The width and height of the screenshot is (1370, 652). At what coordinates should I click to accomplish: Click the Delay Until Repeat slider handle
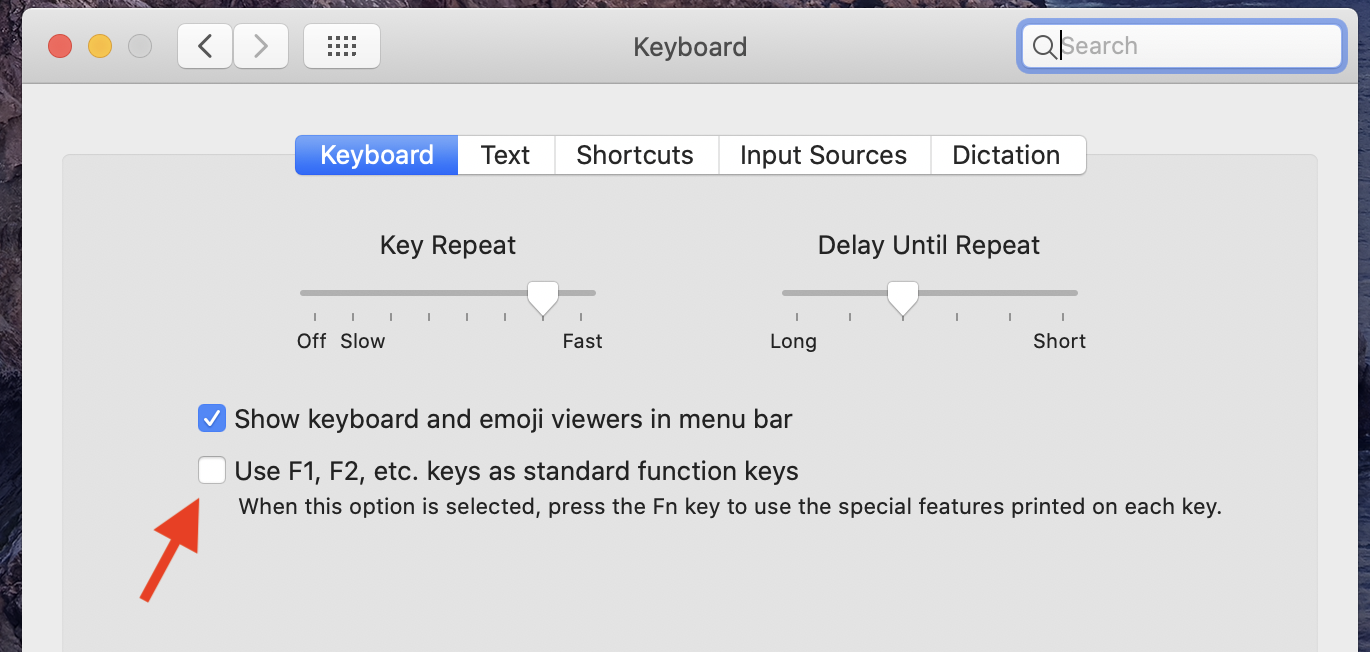click(x=903, y=296)
